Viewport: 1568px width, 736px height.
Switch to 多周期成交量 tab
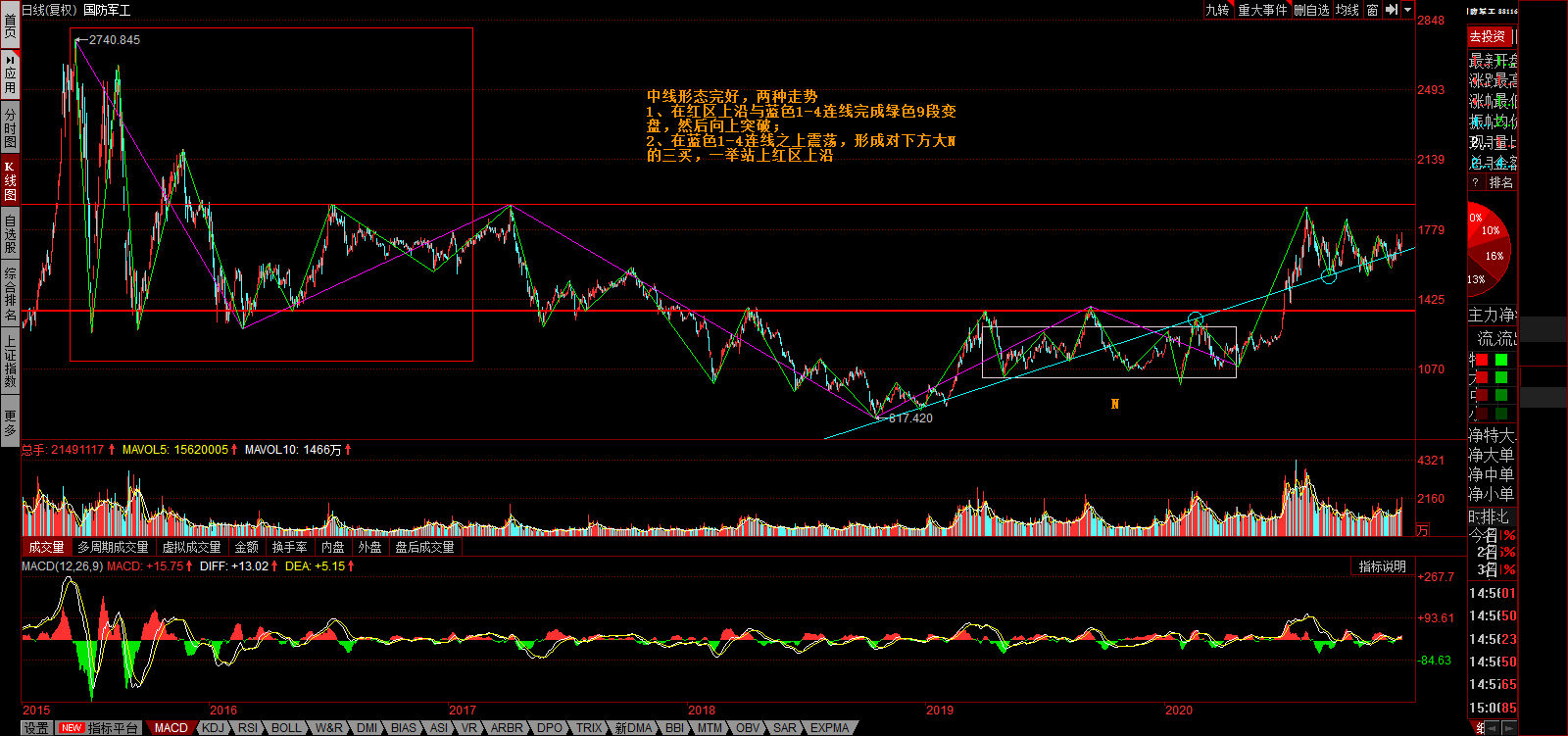[113, 547]
